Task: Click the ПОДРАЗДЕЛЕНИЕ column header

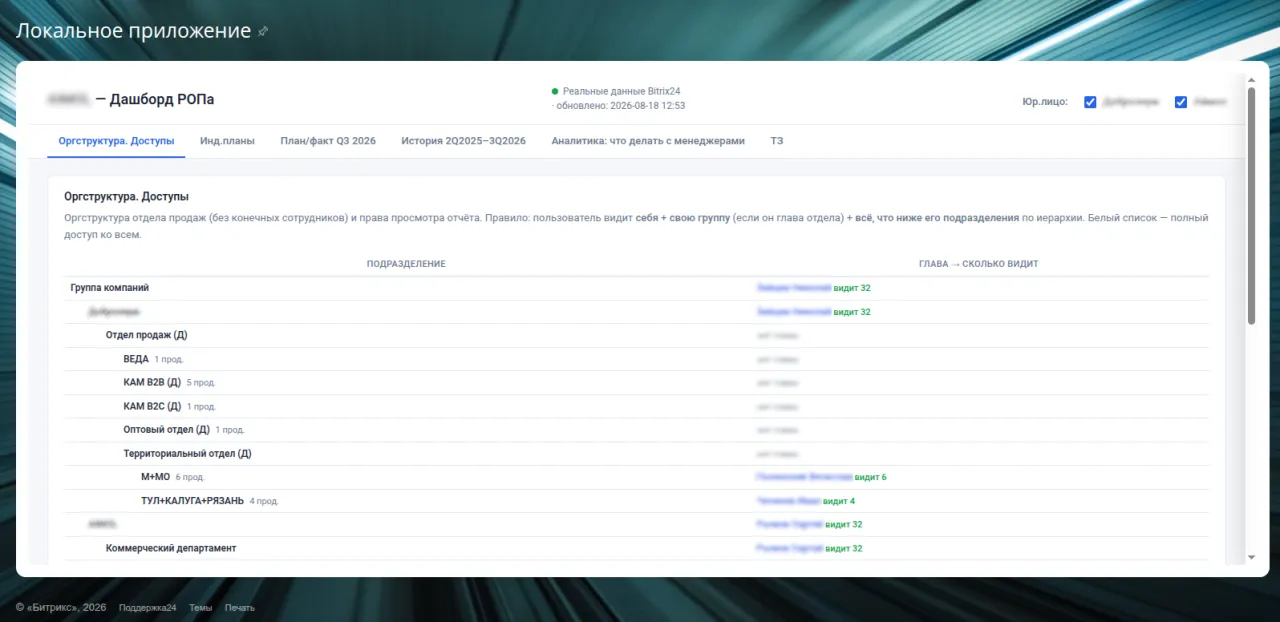Action: pyautogui.click(x=406, y=264)
